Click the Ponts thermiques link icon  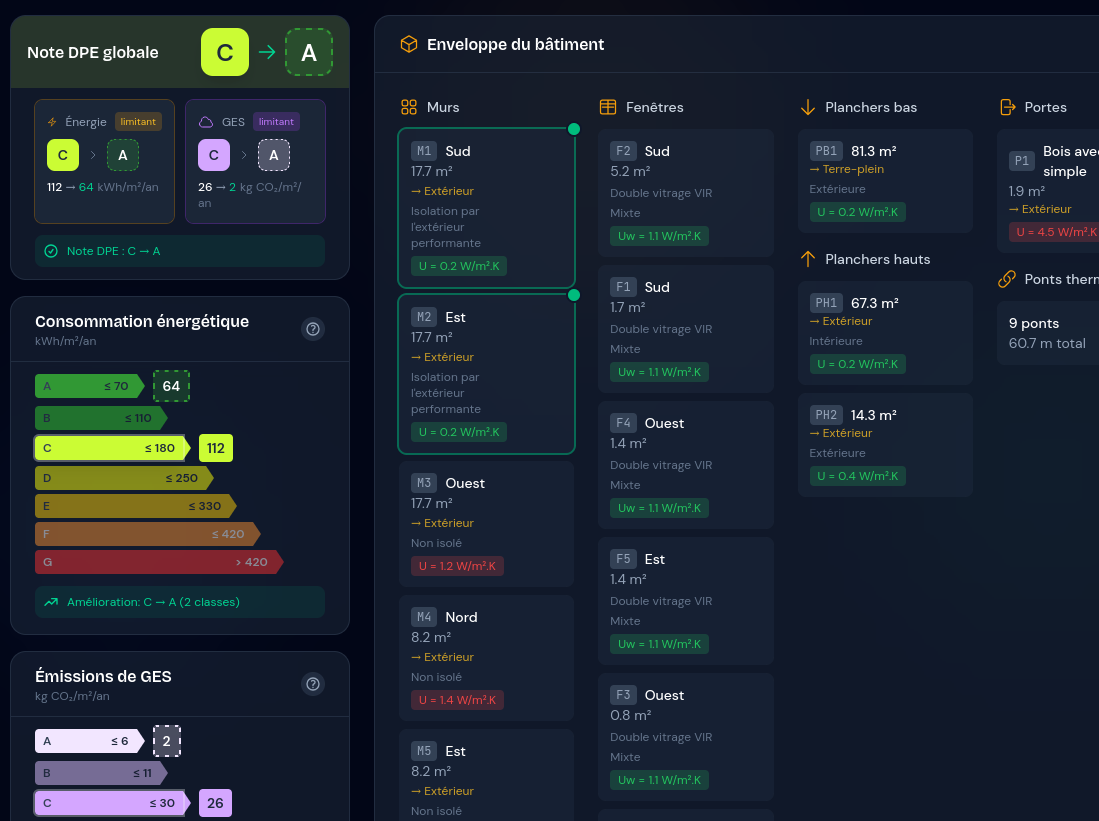pos(1007,279)
